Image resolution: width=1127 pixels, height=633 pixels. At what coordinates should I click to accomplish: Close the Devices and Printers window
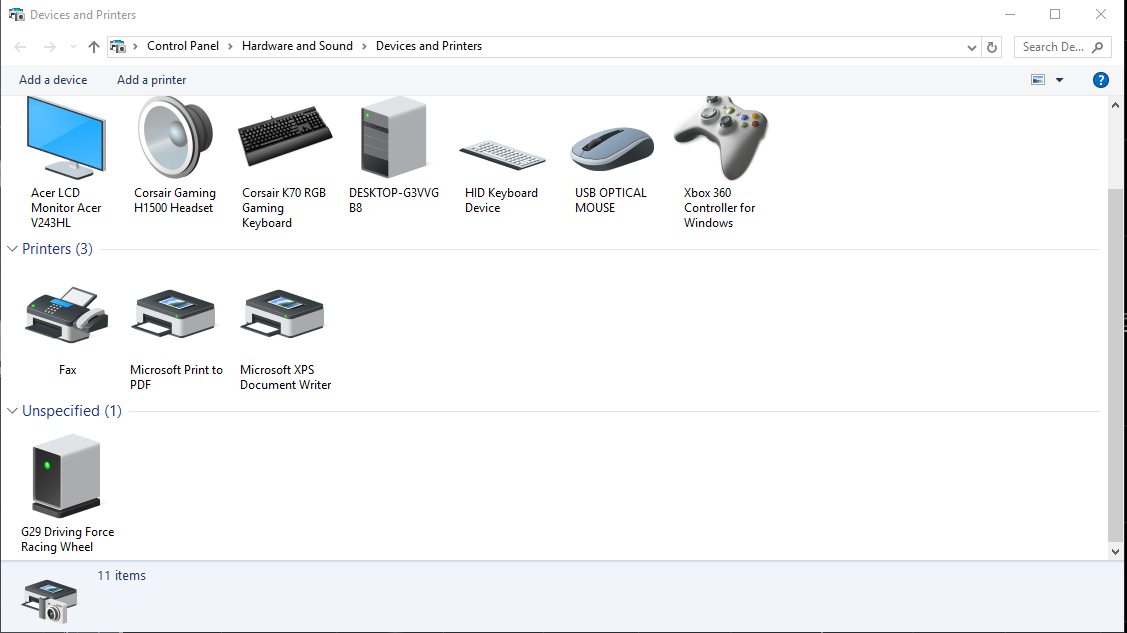tap(1100, 14)
